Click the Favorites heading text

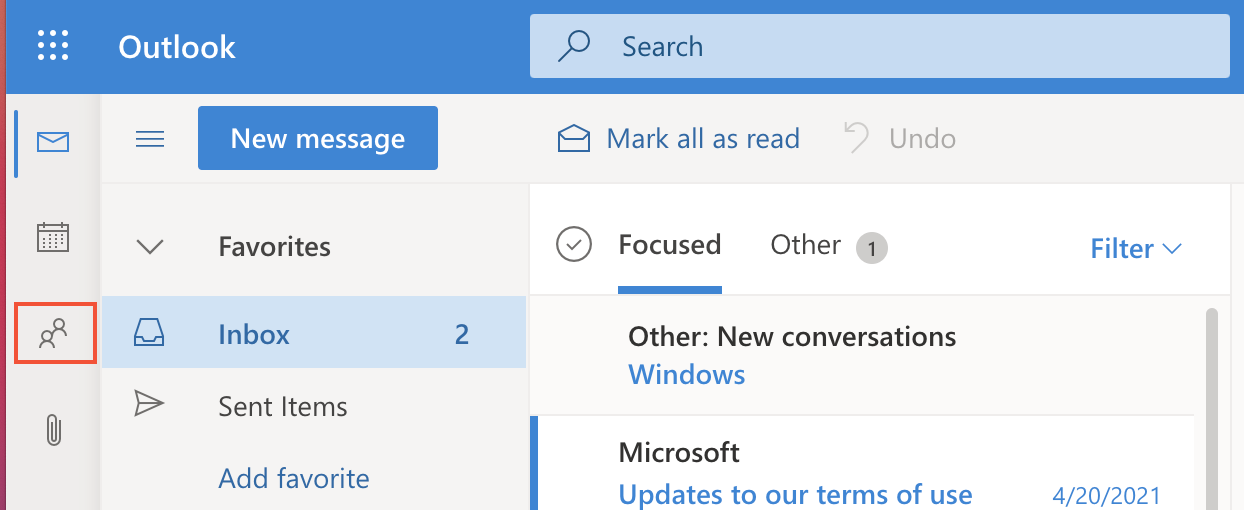275,246
